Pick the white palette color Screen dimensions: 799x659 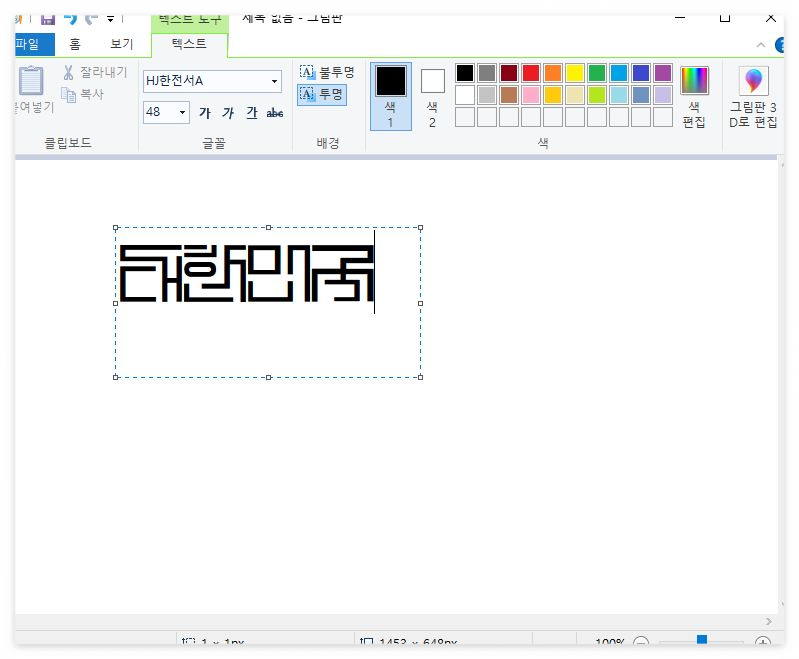click(465, 95)
